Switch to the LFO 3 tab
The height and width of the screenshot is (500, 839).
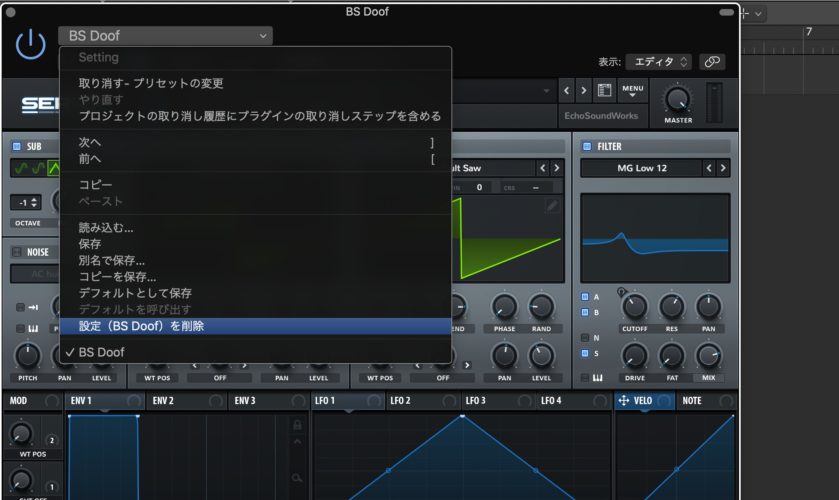tap(475, 401)
